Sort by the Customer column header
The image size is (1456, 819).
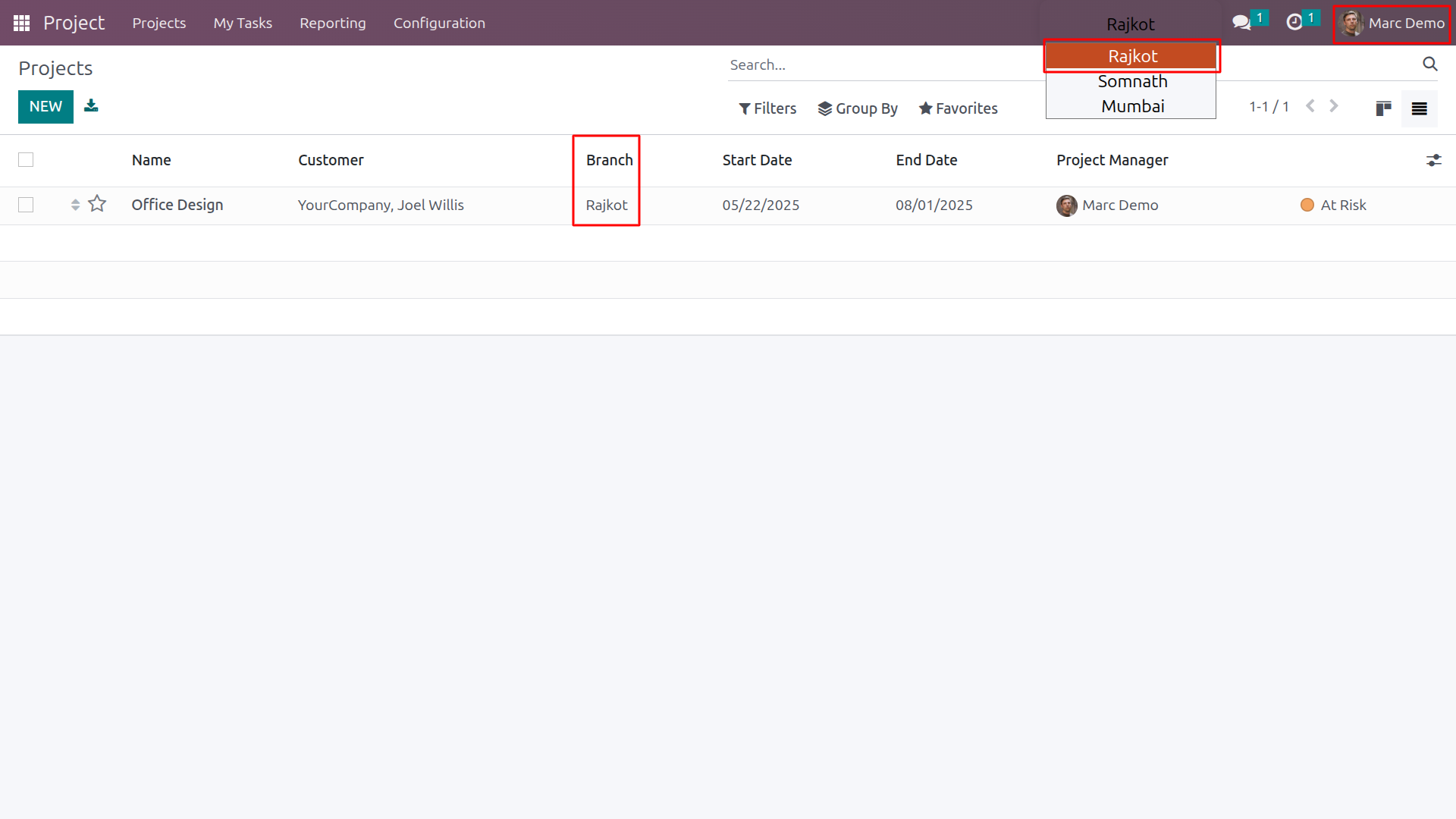click(x=331, y=160)
